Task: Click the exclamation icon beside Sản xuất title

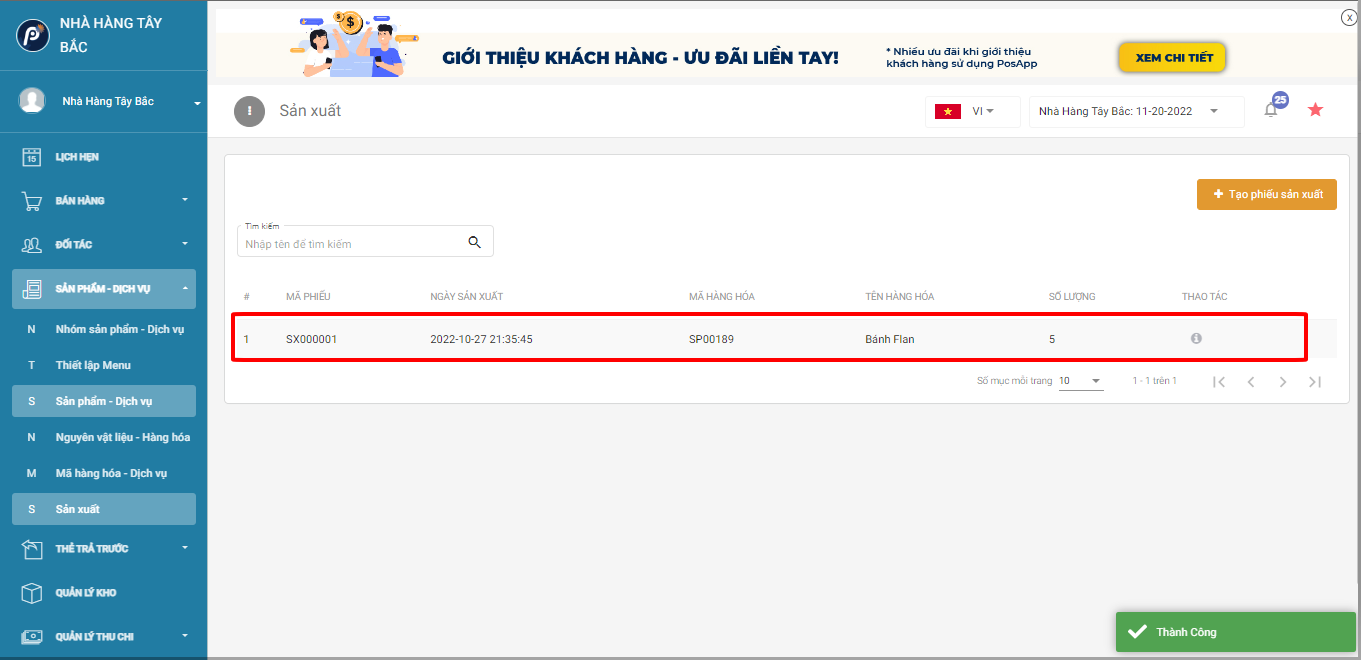Action: (249, 112)
